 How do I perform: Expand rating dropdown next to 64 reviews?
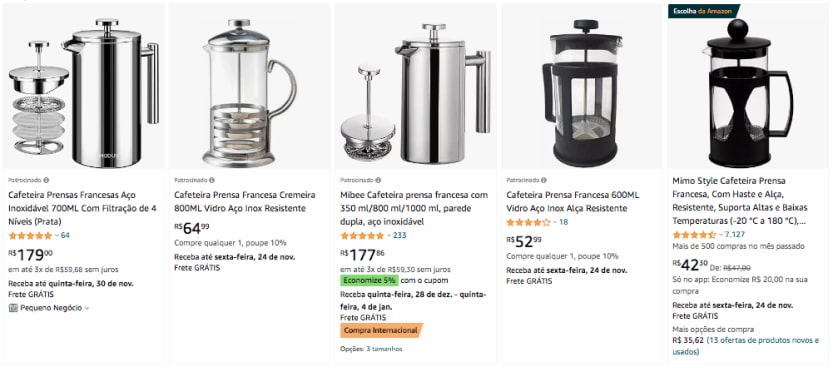57,235
